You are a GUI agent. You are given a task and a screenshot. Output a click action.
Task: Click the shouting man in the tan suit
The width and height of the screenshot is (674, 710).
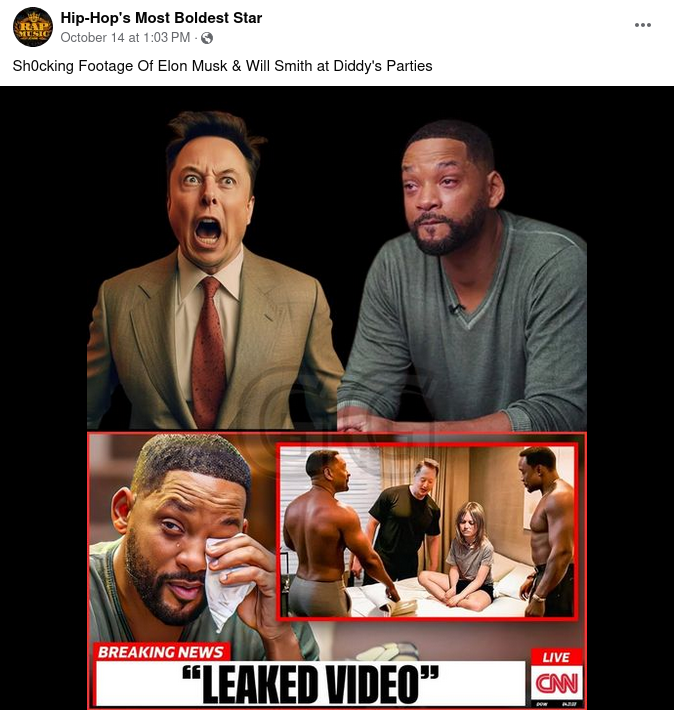pos(213,272)
